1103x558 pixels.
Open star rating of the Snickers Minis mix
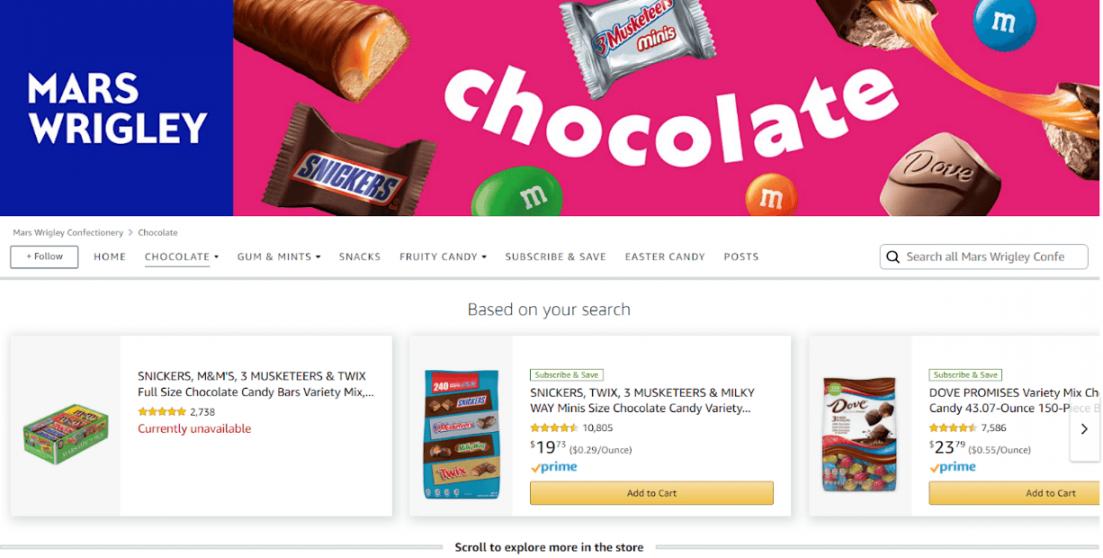coord(554,428)
